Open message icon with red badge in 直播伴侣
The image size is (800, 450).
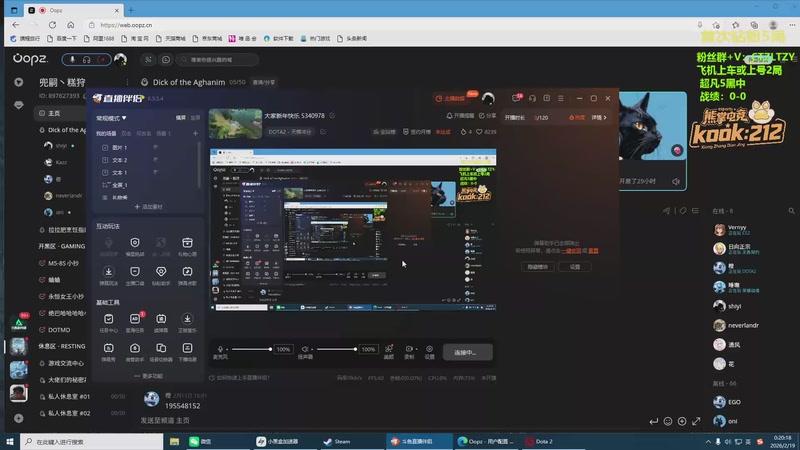pyautogui.click(x=516, y=98)
